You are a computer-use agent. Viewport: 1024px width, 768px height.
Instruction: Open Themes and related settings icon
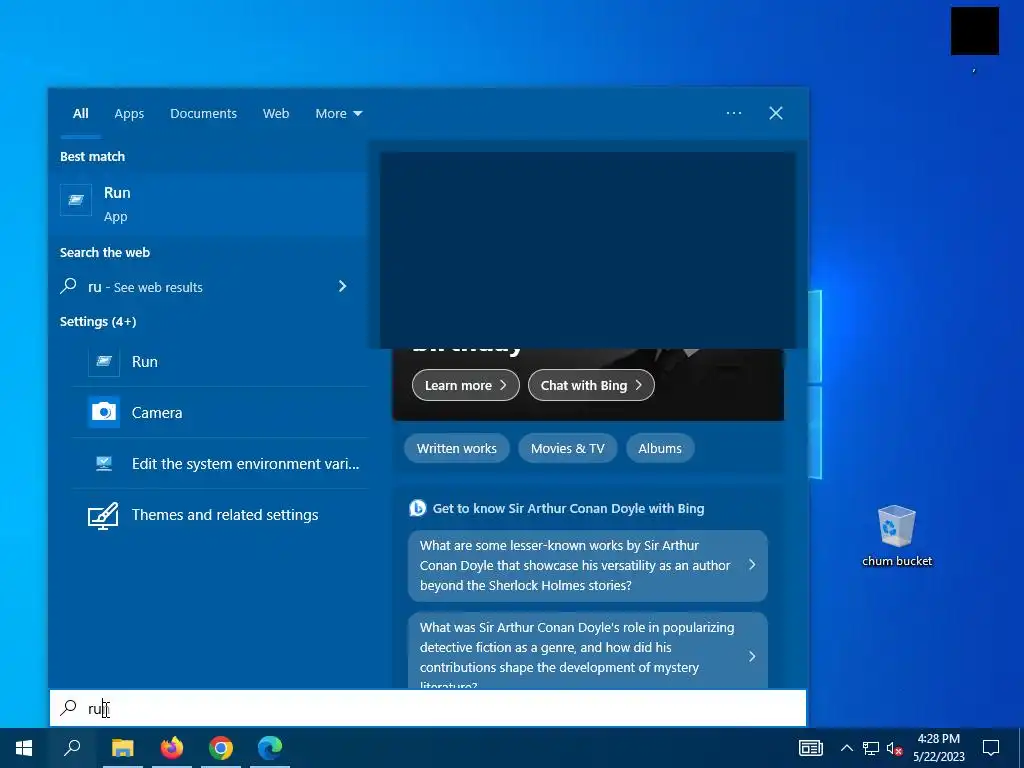[x=103, y=515]
